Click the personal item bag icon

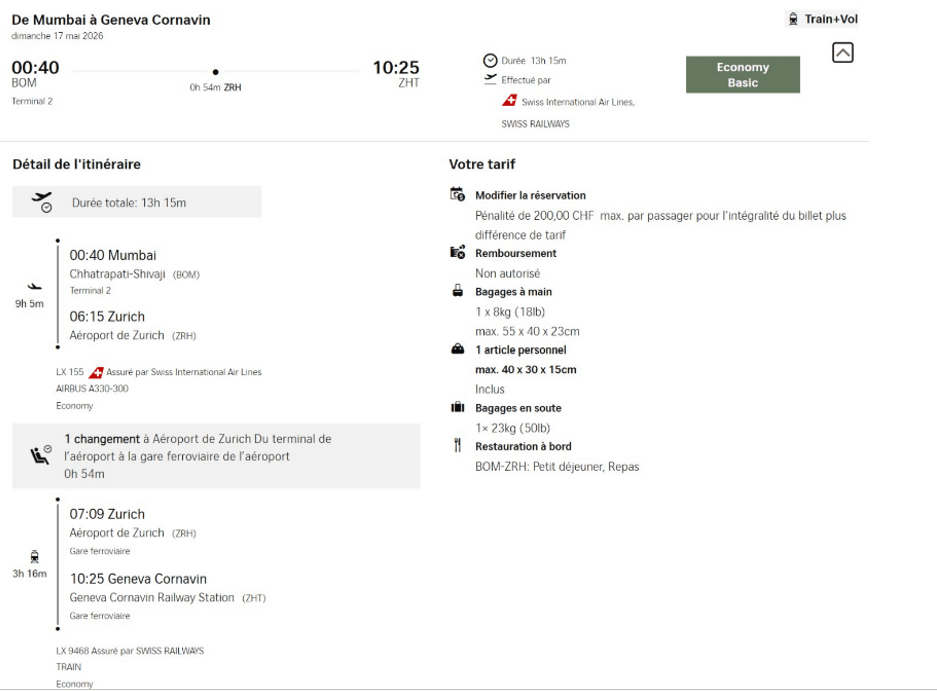tap(458, 350)
